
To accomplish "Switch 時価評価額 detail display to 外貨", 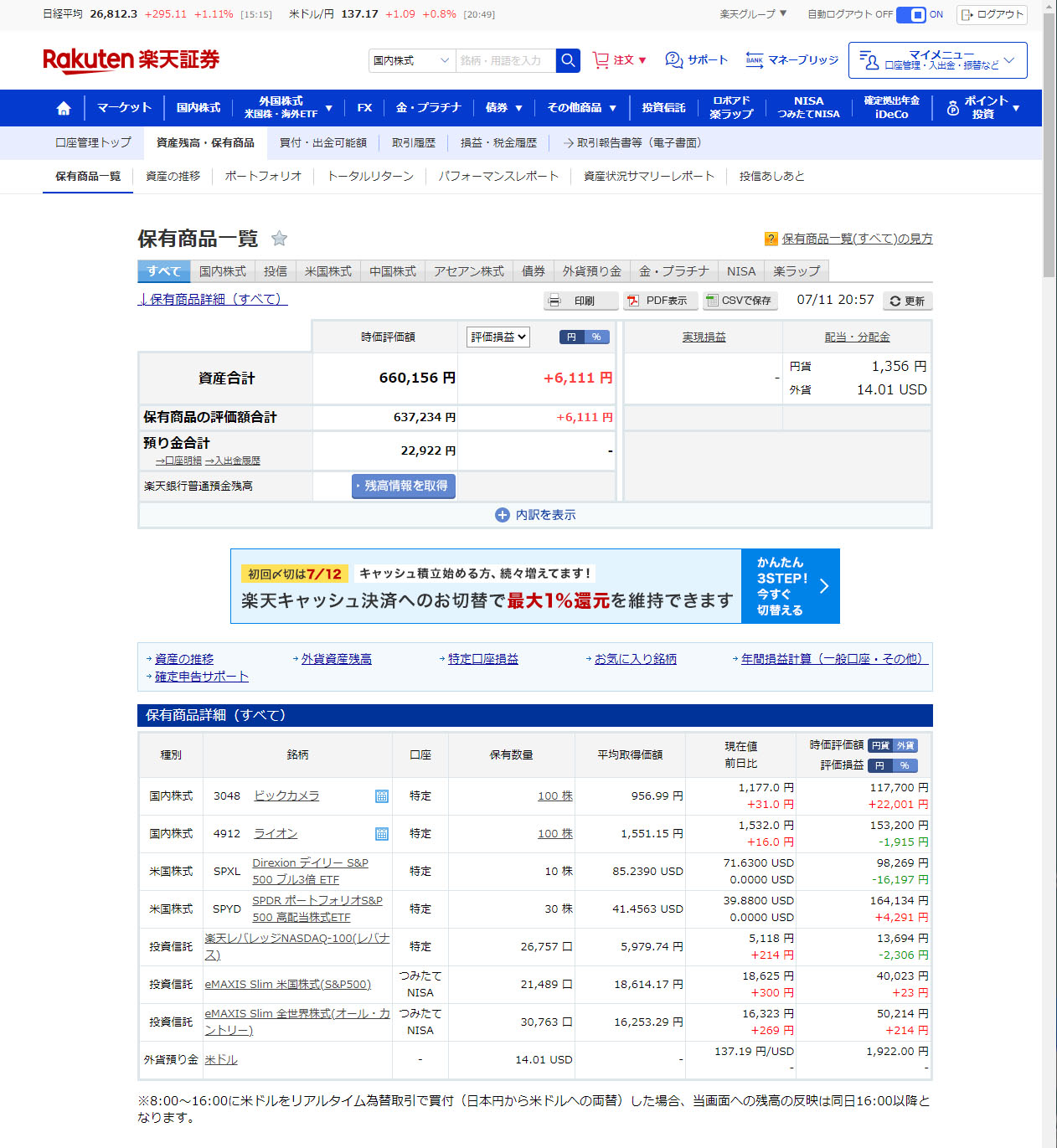I will point(905,745).
